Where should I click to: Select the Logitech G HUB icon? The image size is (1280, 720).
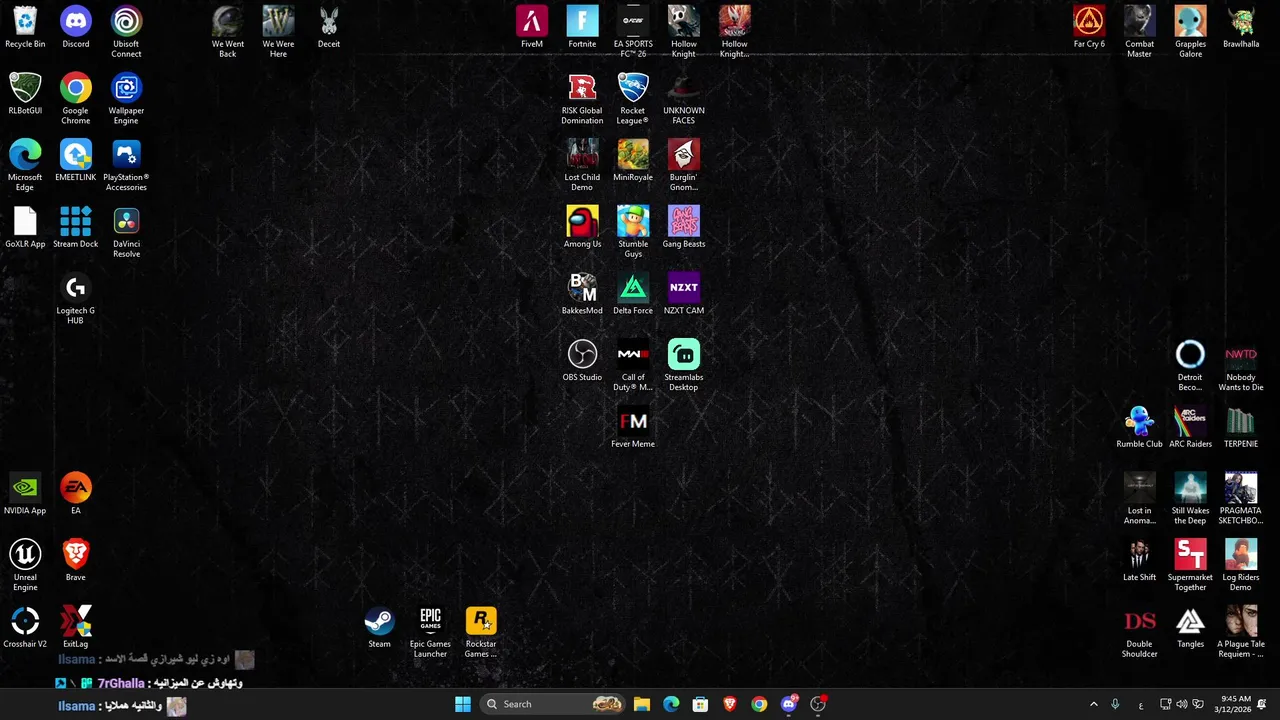click(x=76, y=299)
